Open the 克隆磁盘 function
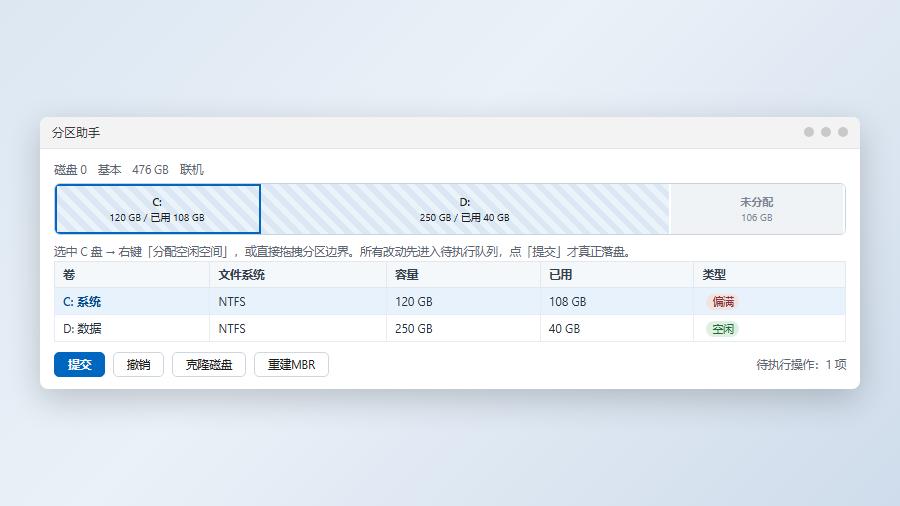 pos(209,364)
